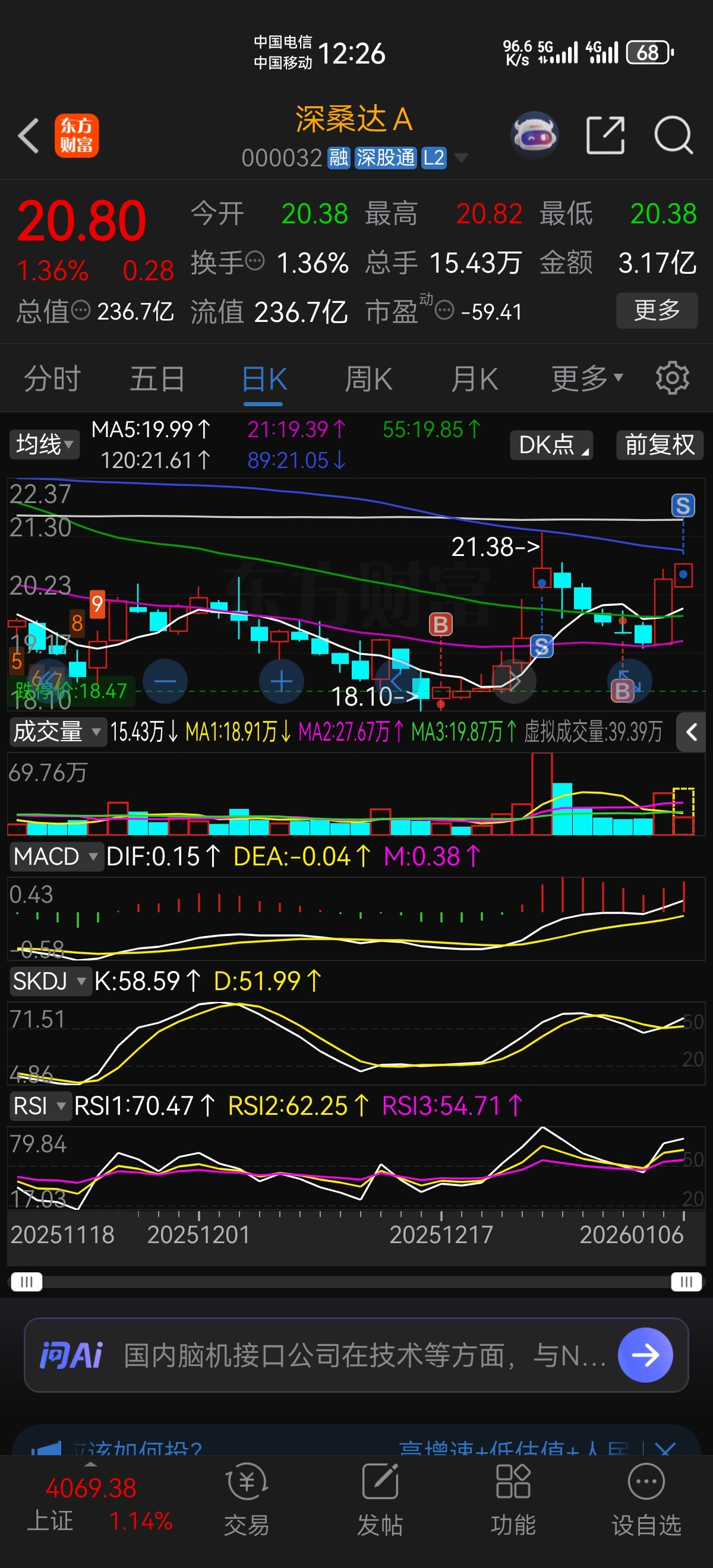Collapse indicator panel with left chevron
Viewport: 713px width, 1568px height.
(x=691, y=732)
